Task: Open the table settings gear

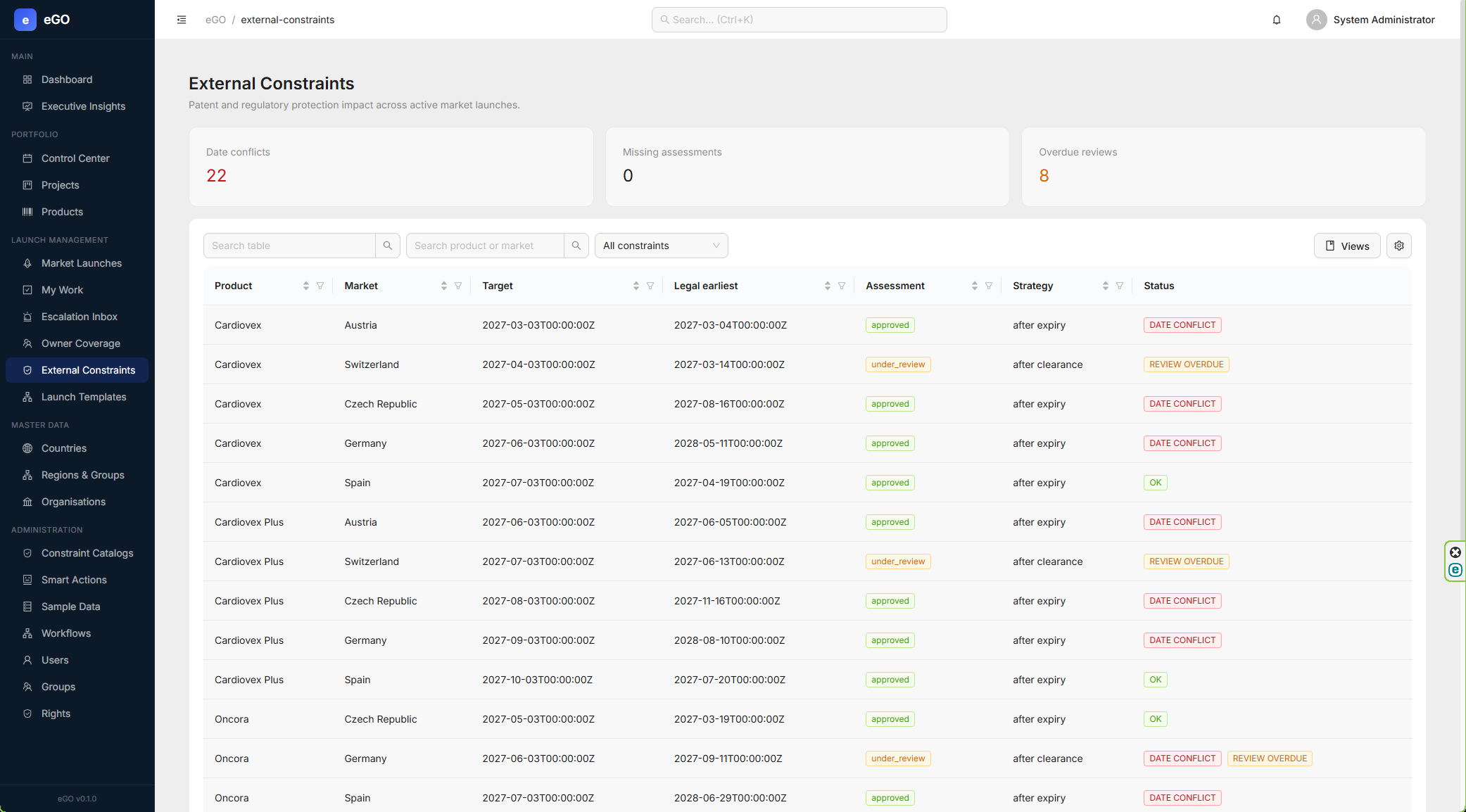Action: pyautogui.click(x=1399, y=246)
